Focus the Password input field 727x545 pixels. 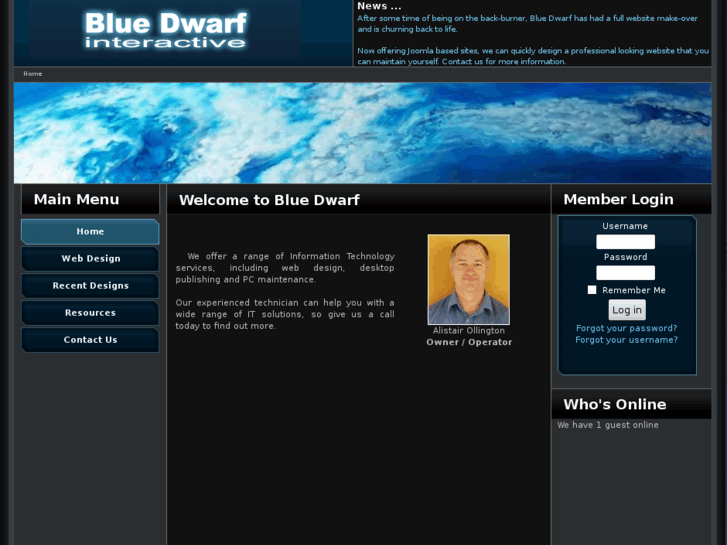625,273
